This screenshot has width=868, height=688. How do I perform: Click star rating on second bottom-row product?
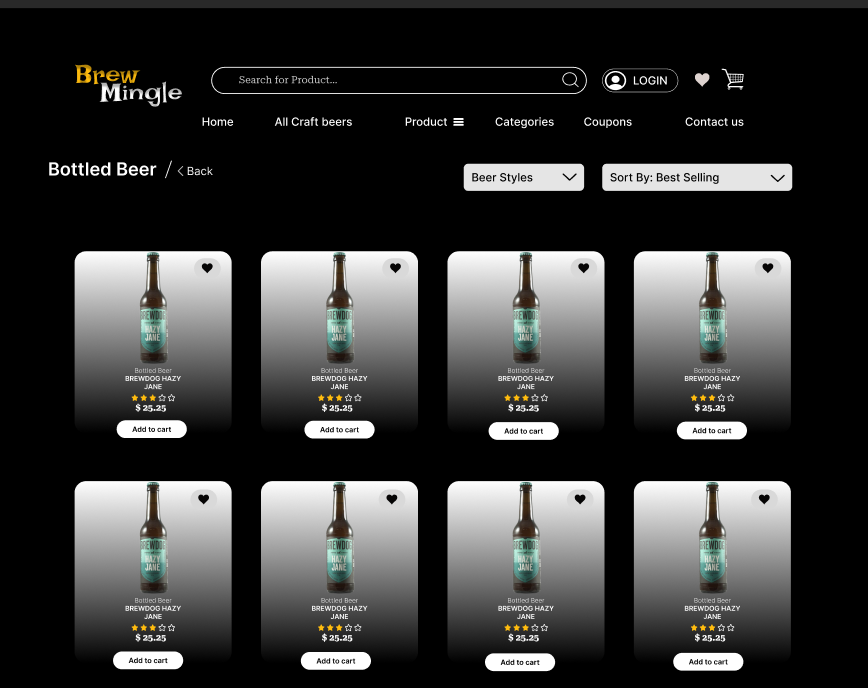click(339, 628)
